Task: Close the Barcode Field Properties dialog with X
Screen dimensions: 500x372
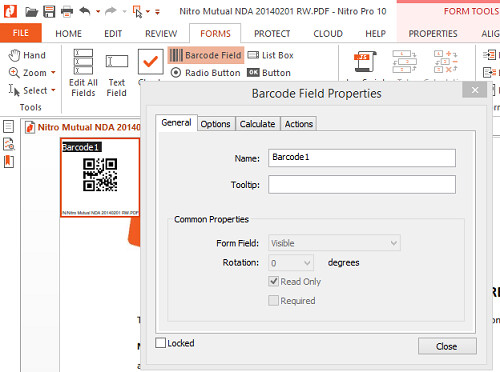Action: 475,90
